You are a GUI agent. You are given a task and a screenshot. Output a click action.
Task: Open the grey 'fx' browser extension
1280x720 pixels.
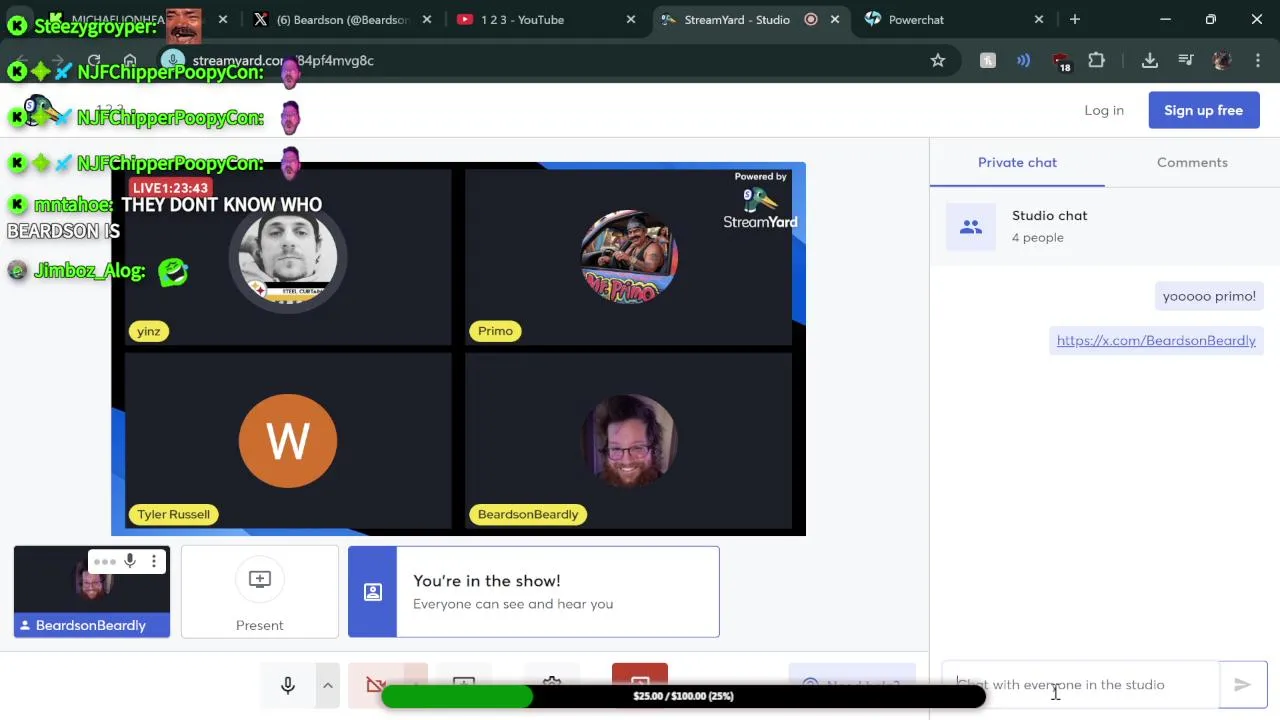(x=988, y=60)
